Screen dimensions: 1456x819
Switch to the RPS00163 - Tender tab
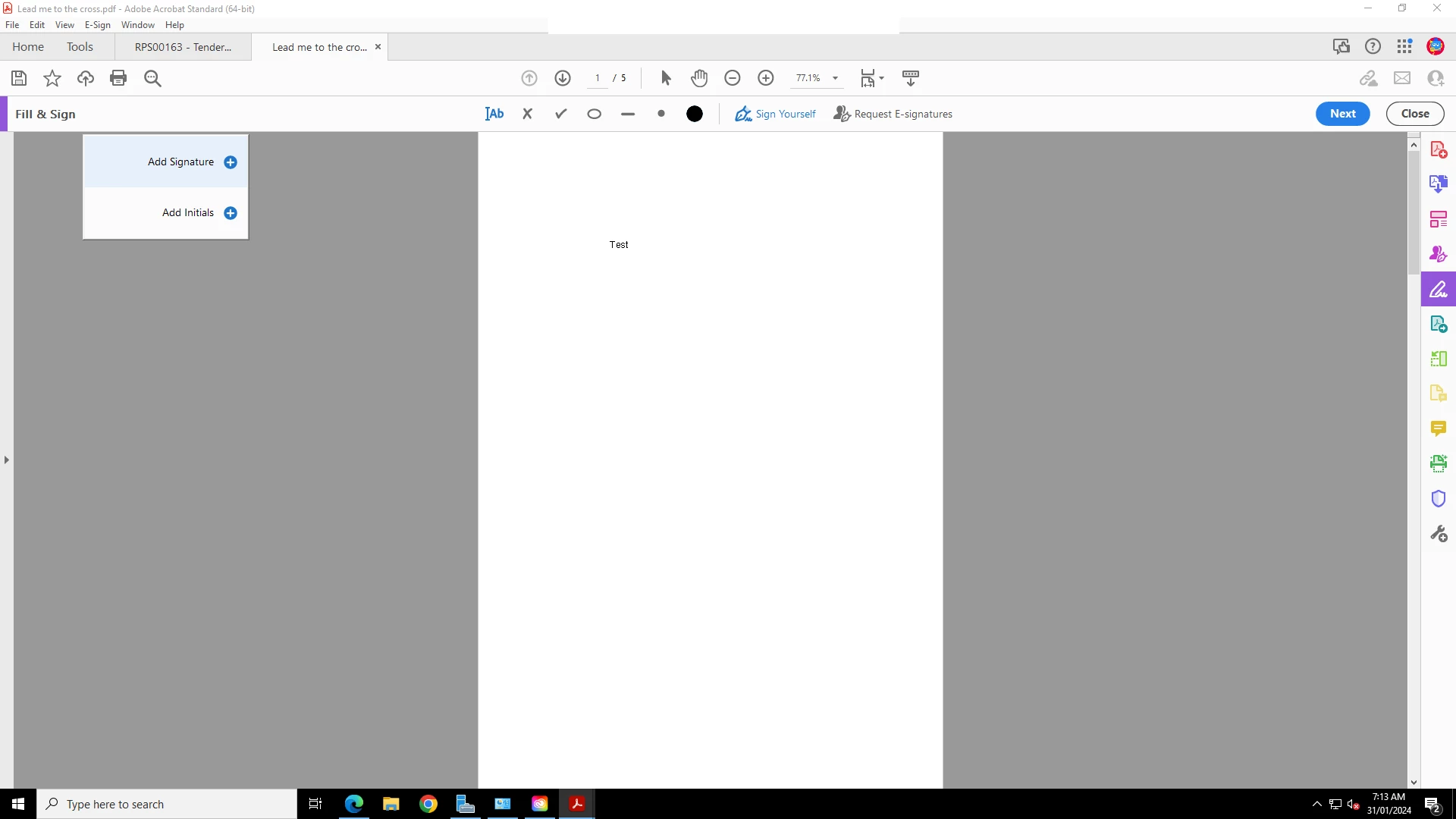tap(183, 47)
